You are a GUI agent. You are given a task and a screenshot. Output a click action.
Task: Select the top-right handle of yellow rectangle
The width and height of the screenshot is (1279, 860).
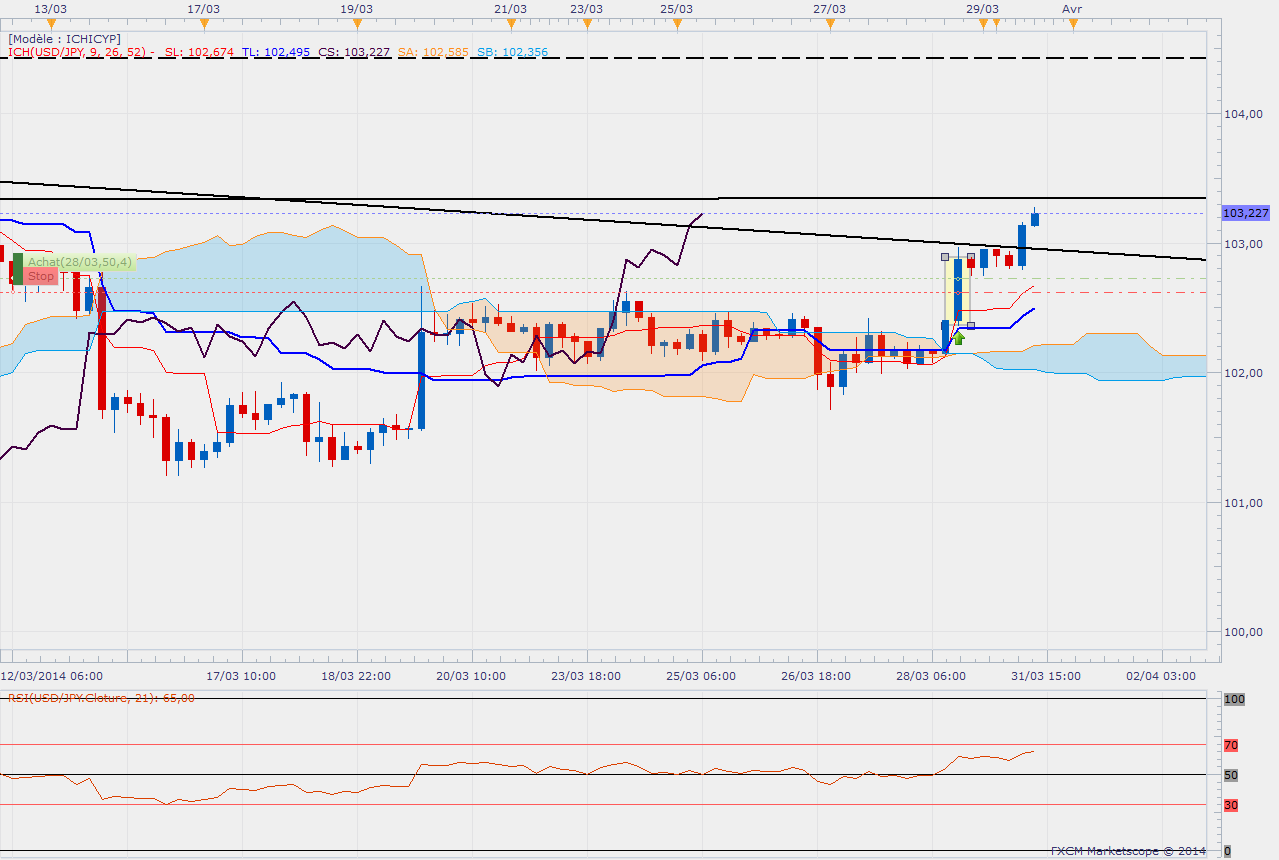(x=971, y=257)
